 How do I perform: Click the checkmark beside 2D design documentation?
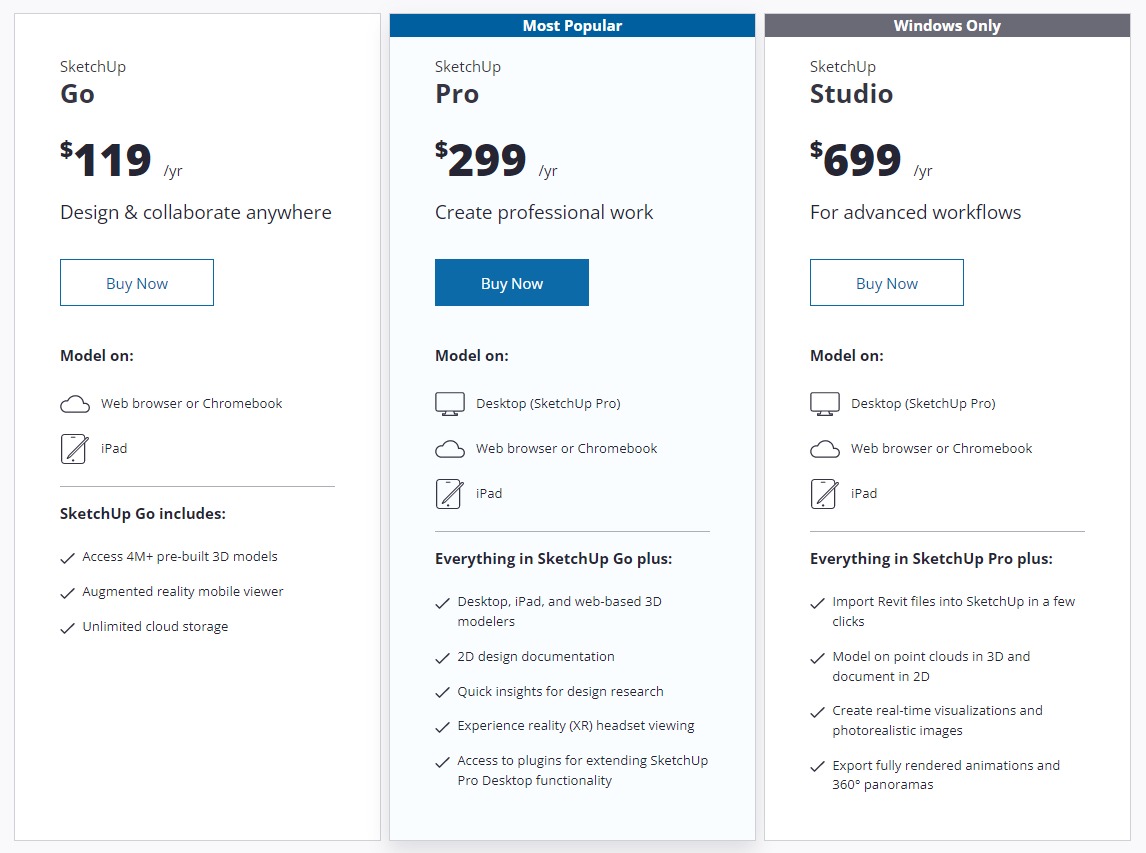click(442, 658)
